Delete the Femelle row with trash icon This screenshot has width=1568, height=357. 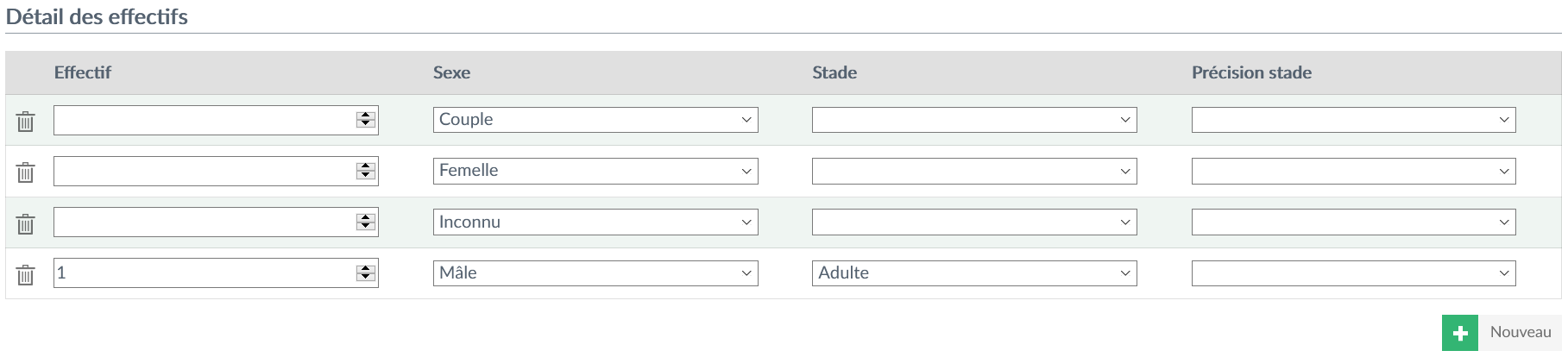pyautogui.click(x=26, y=172)
